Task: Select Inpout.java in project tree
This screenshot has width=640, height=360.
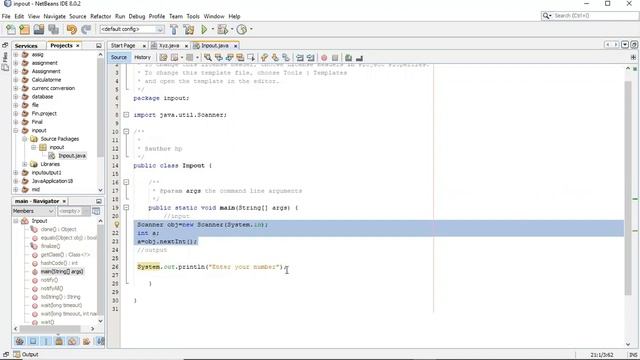Action: click(72, 156)
